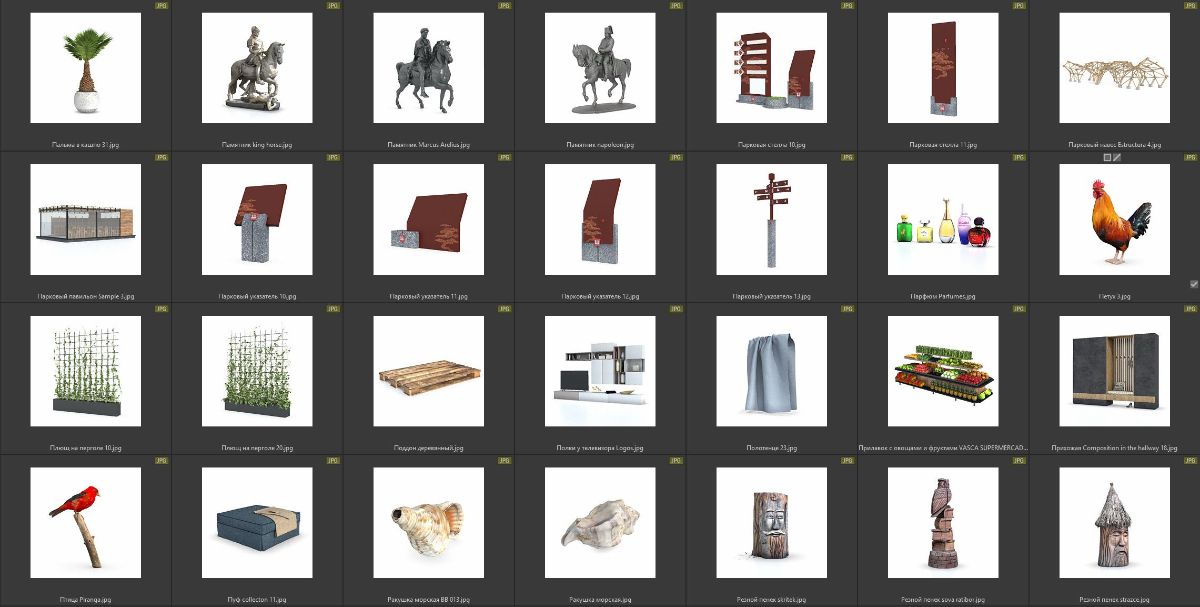Select the Marcus Aurelius statue thumbnail

(428, 68)
